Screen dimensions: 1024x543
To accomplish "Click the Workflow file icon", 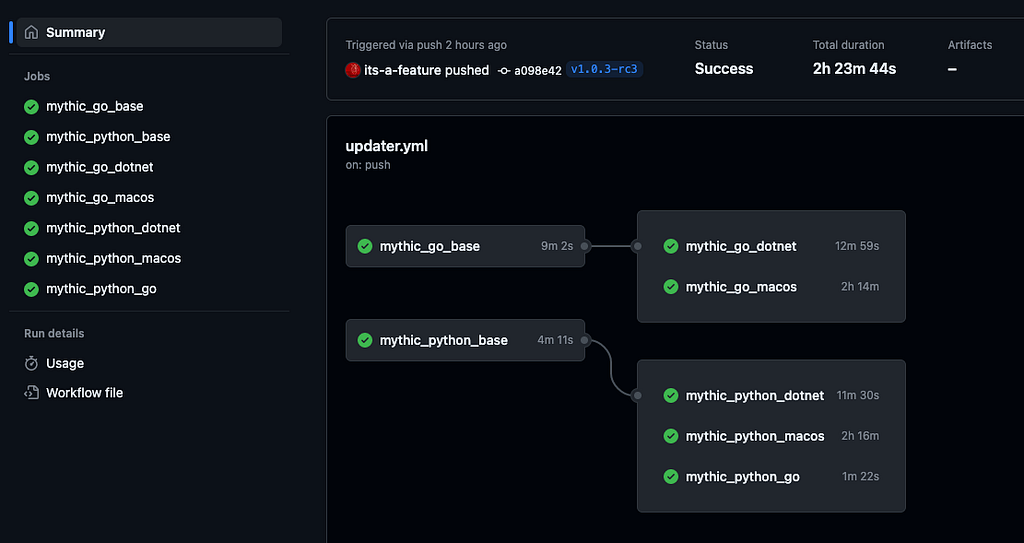I will click(x=31, y=393).
